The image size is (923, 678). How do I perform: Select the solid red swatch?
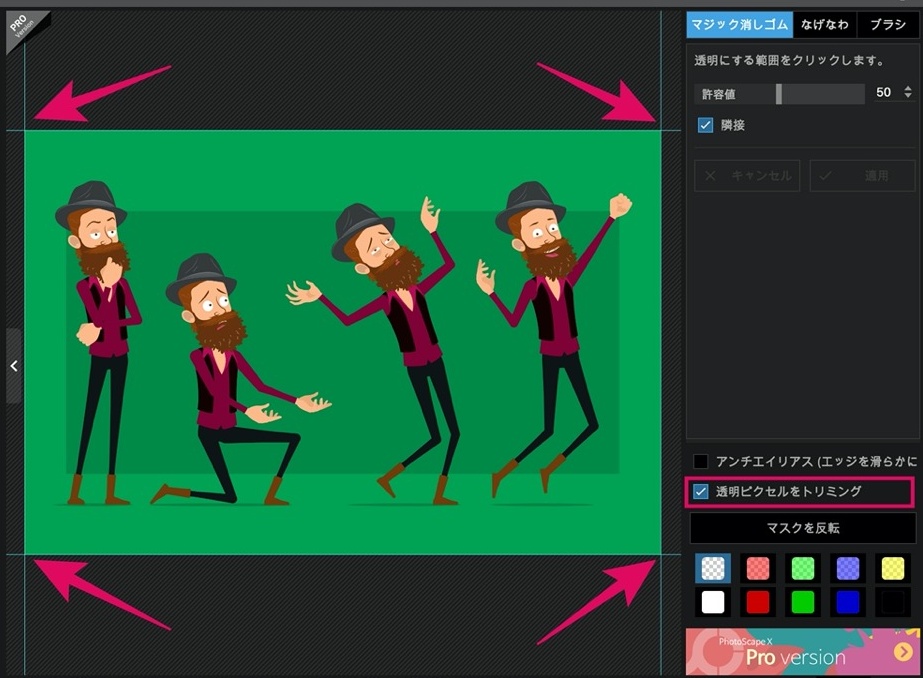coord(758,602)
